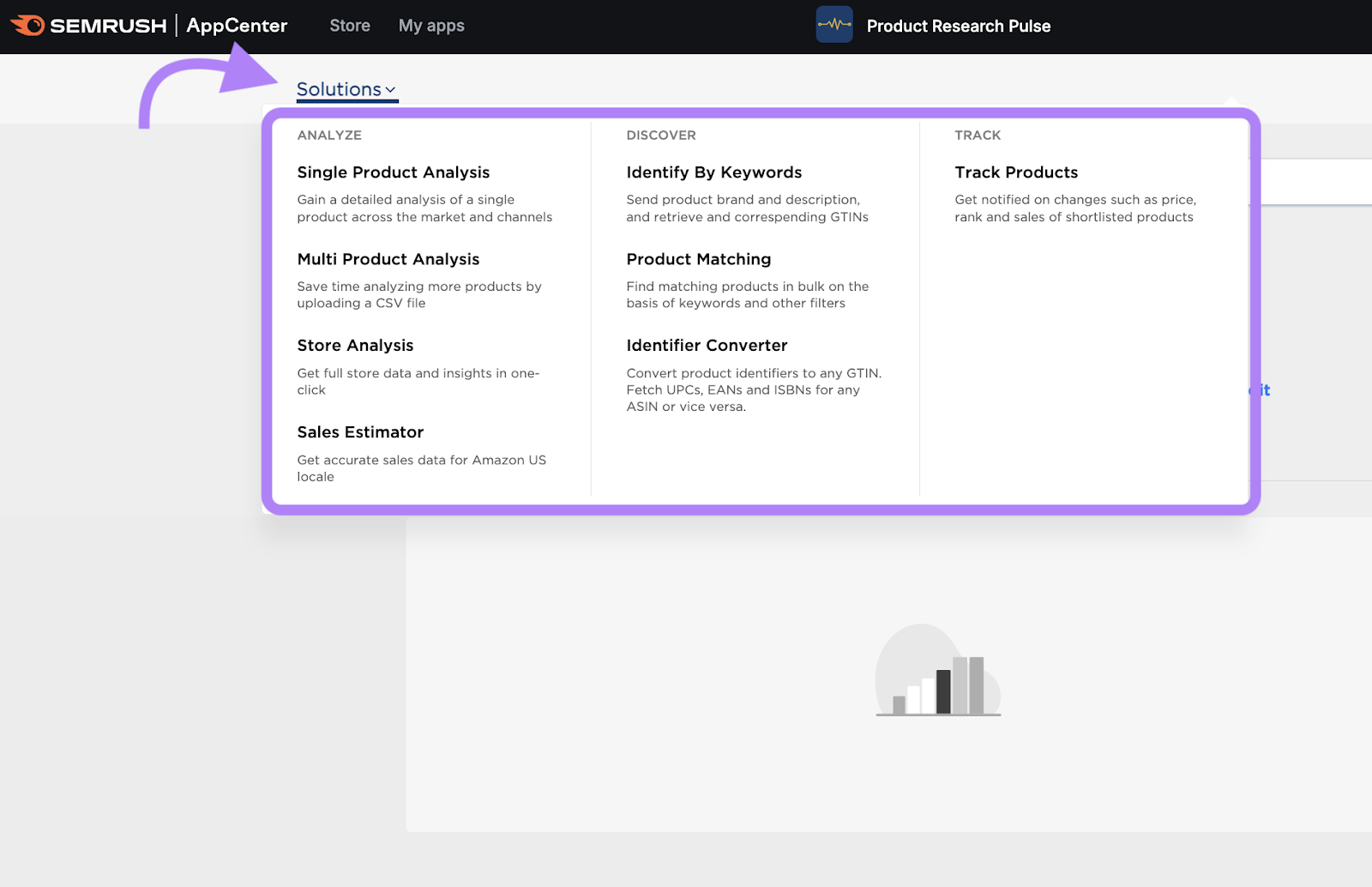Click the AppCenter logo text

(x=237, y=26)
